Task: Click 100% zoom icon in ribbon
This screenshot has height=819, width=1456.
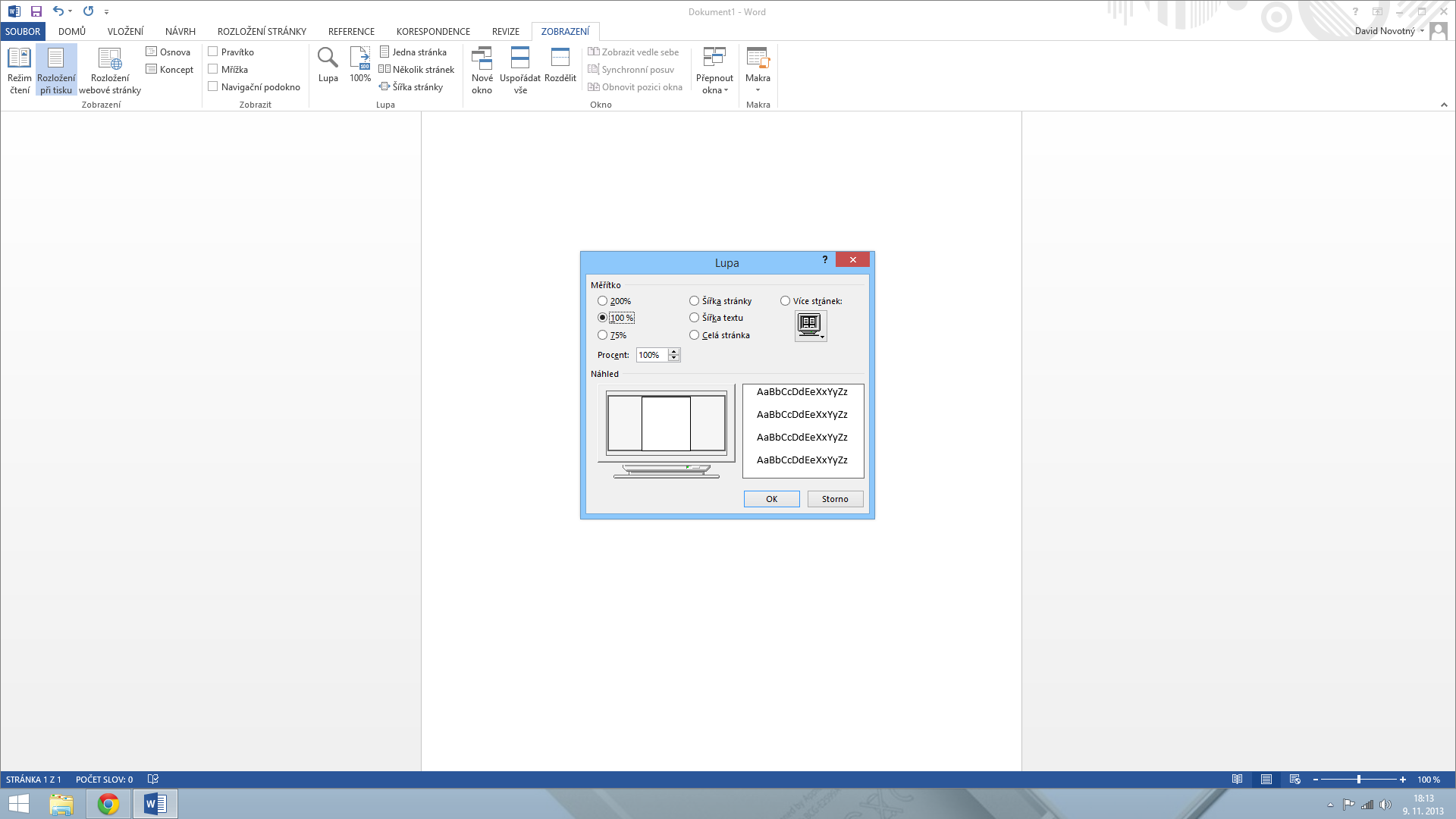Action: [360, 59]
